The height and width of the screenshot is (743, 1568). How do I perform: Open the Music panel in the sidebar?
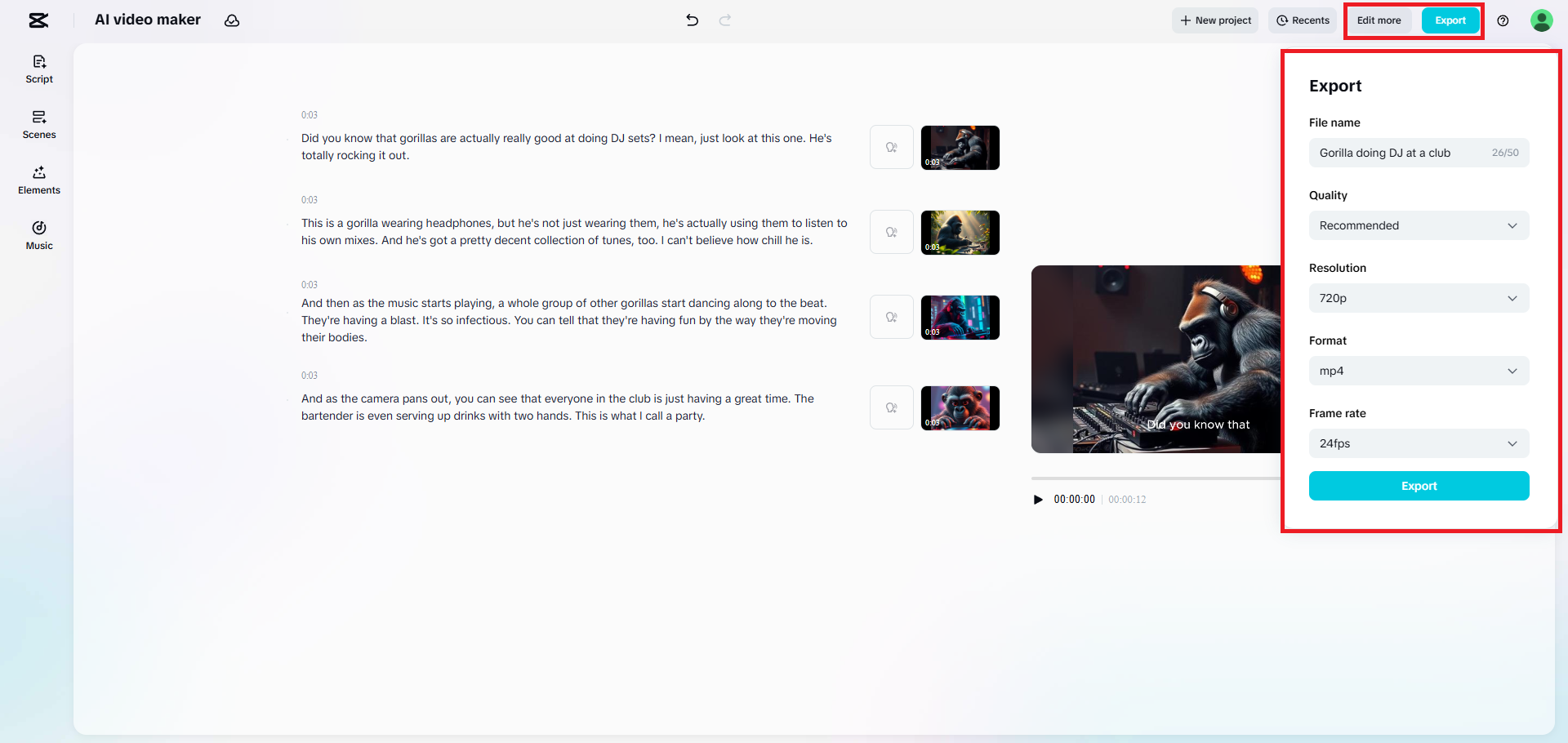38,235
